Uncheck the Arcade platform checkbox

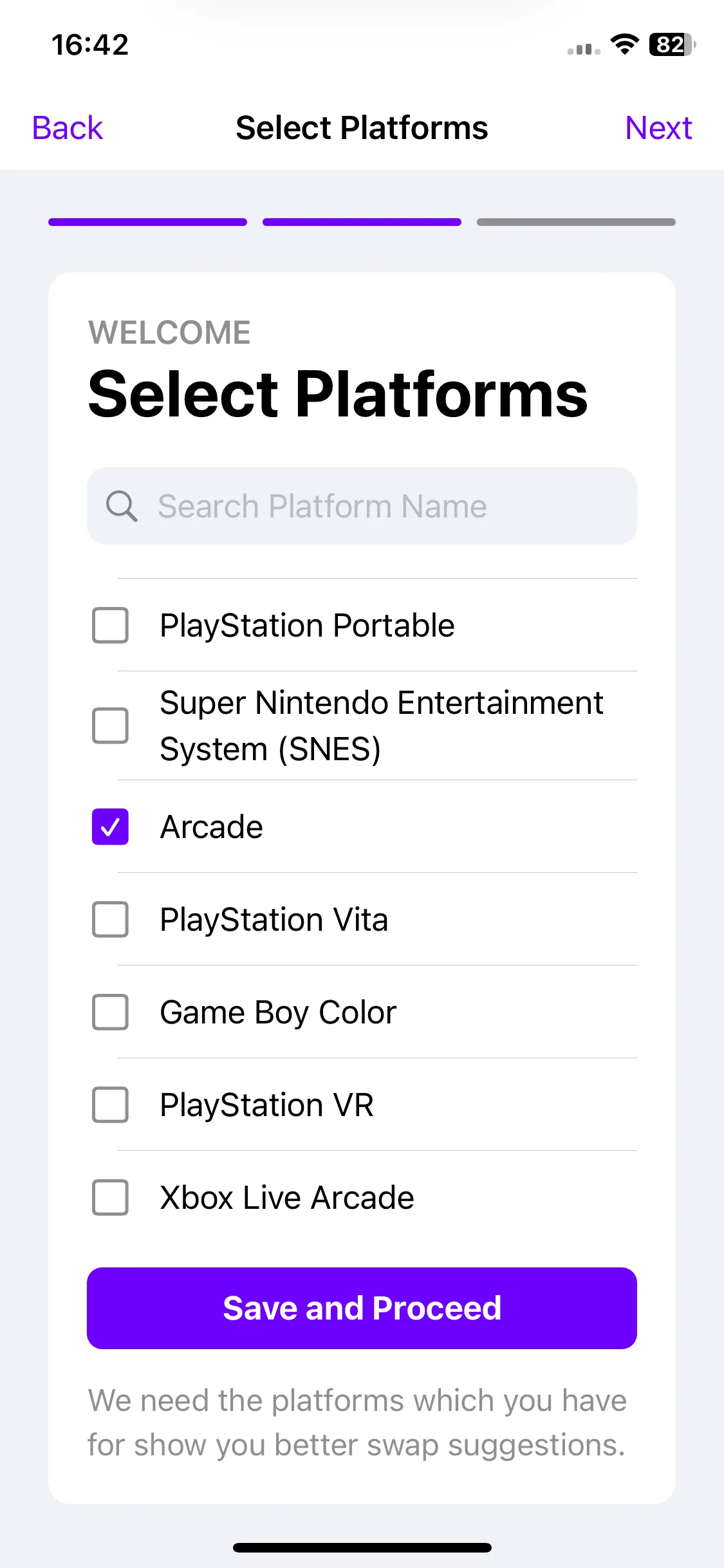click(x=110, y=826)
